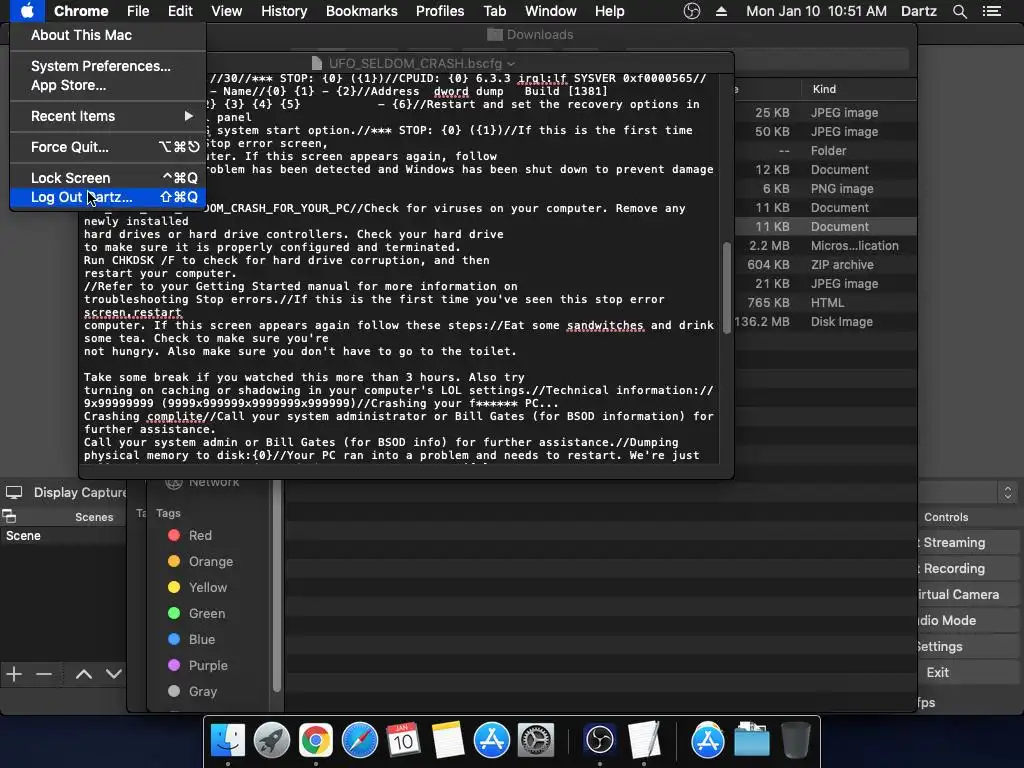Screen dimensions: 1024x768
Task: Choose System Preferences... menu item
Action: pyautogui.click(x=108, y=66)
